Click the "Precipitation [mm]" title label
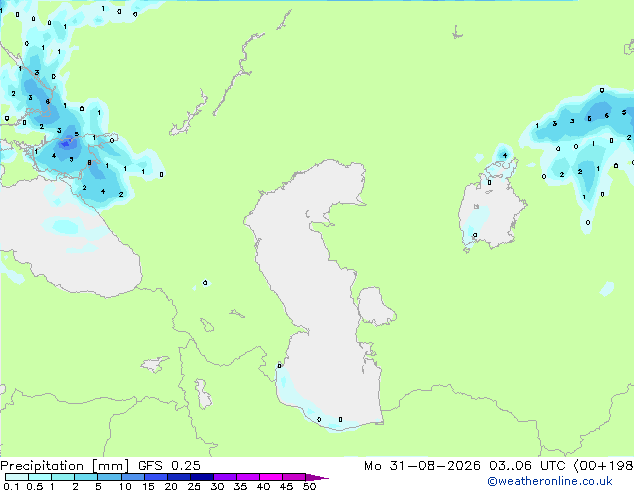This screenshot has height=490, width=634. tap(64, 466)
